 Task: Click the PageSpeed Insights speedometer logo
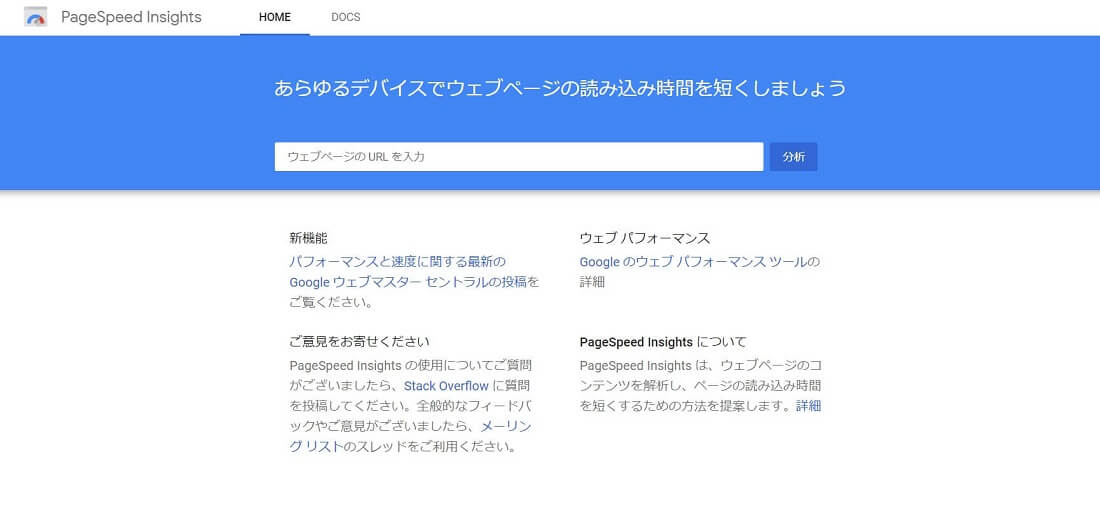(36, 17)
